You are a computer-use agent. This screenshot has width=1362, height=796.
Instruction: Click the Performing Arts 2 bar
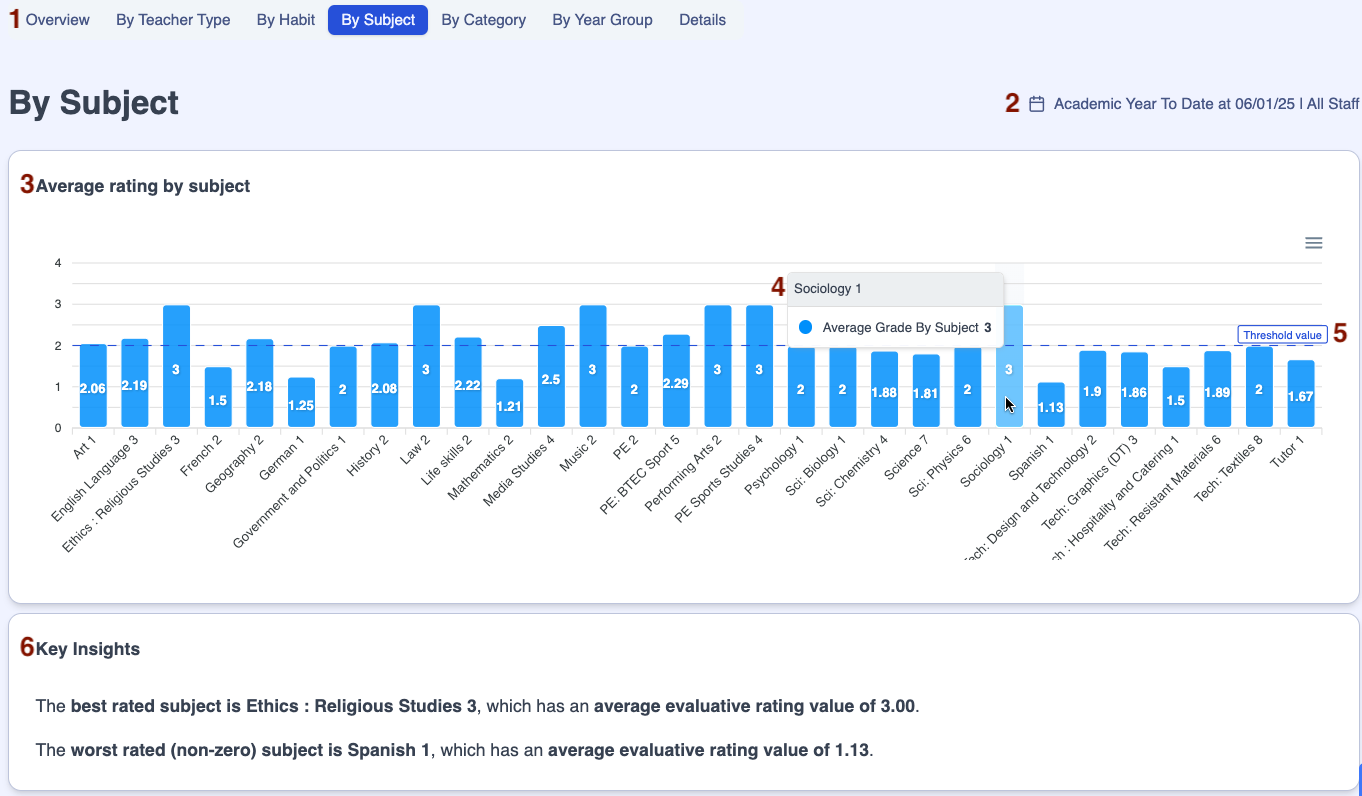point(718,367)
